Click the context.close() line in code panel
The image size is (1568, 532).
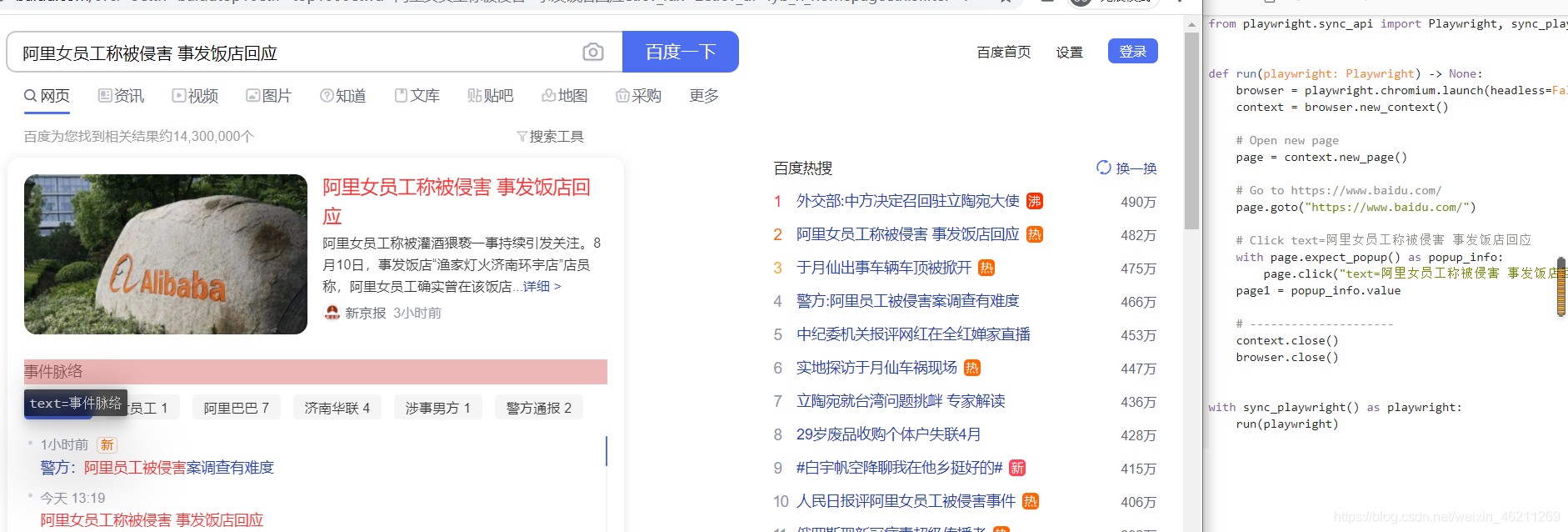[1287, 341]
